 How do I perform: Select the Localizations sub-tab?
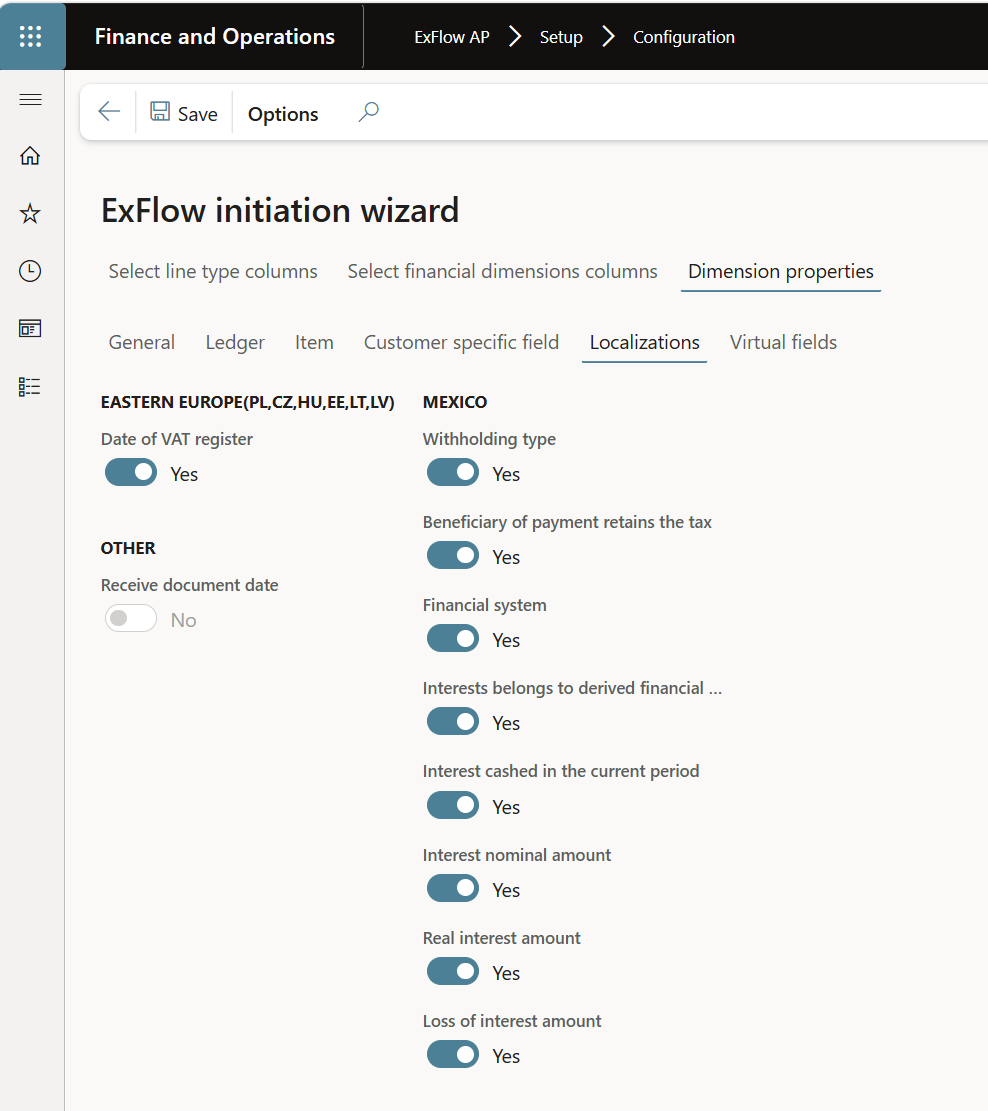(644, 342)
